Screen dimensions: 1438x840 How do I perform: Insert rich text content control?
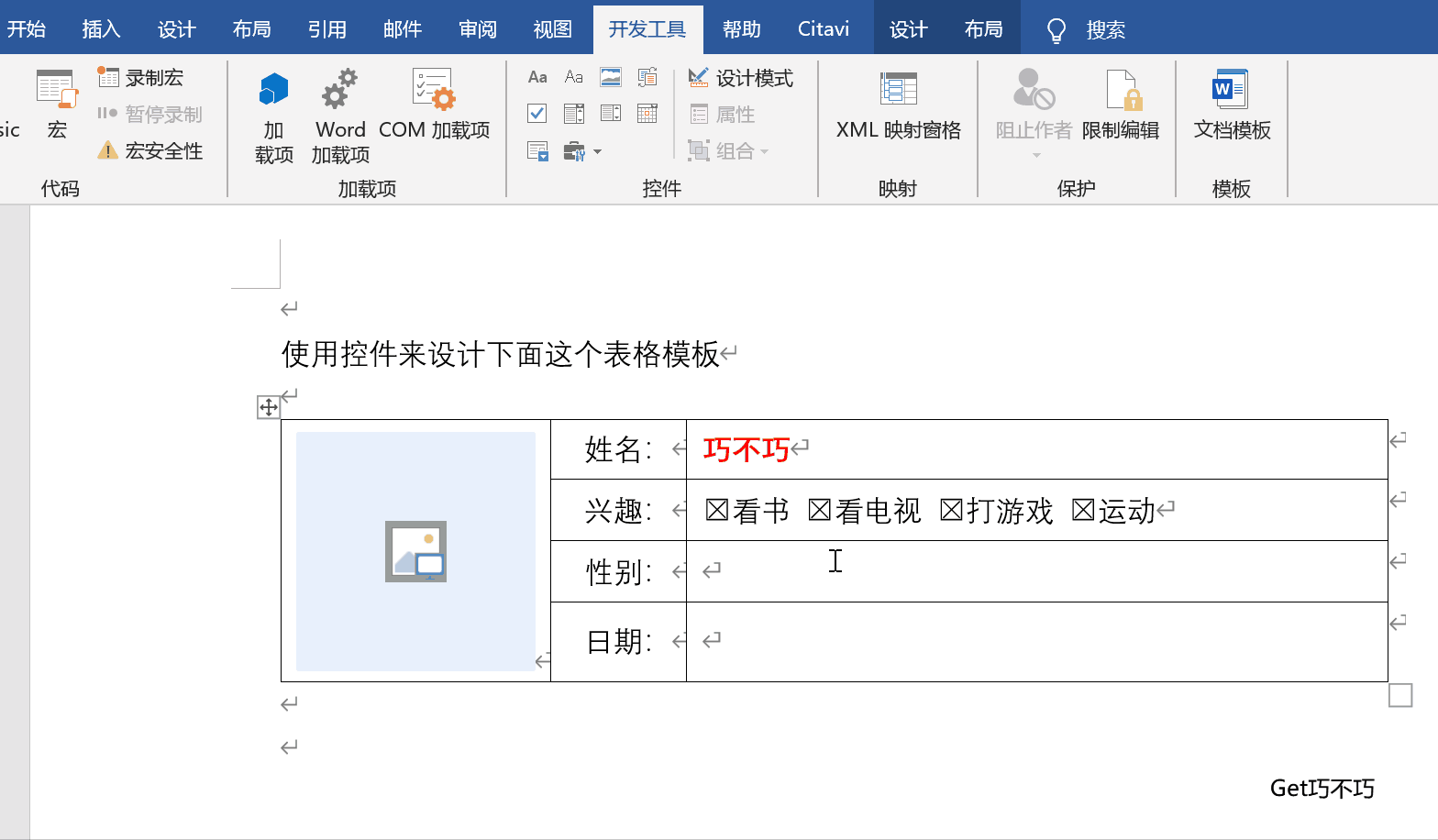(x=537, y=78)
